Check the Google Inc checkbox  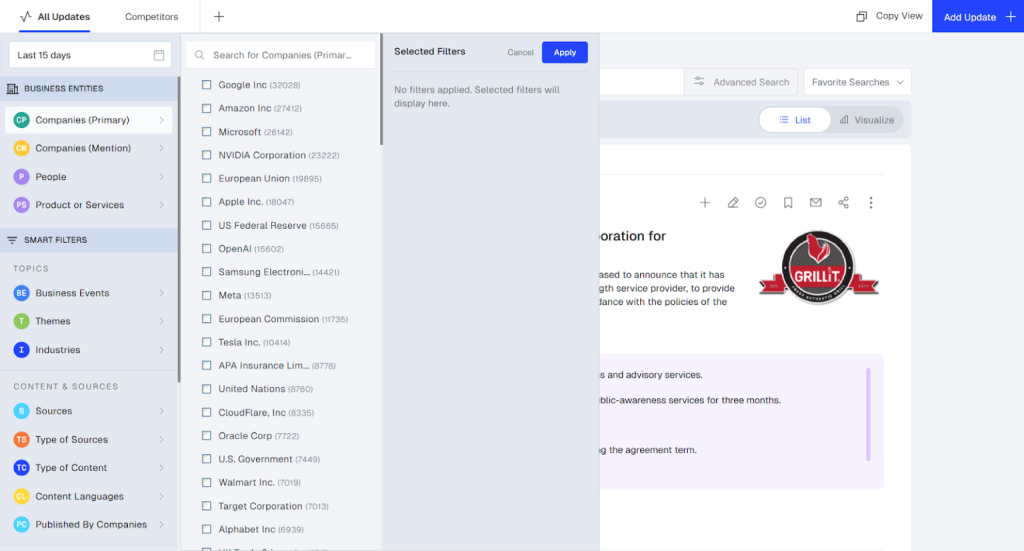tap(207, 85)
